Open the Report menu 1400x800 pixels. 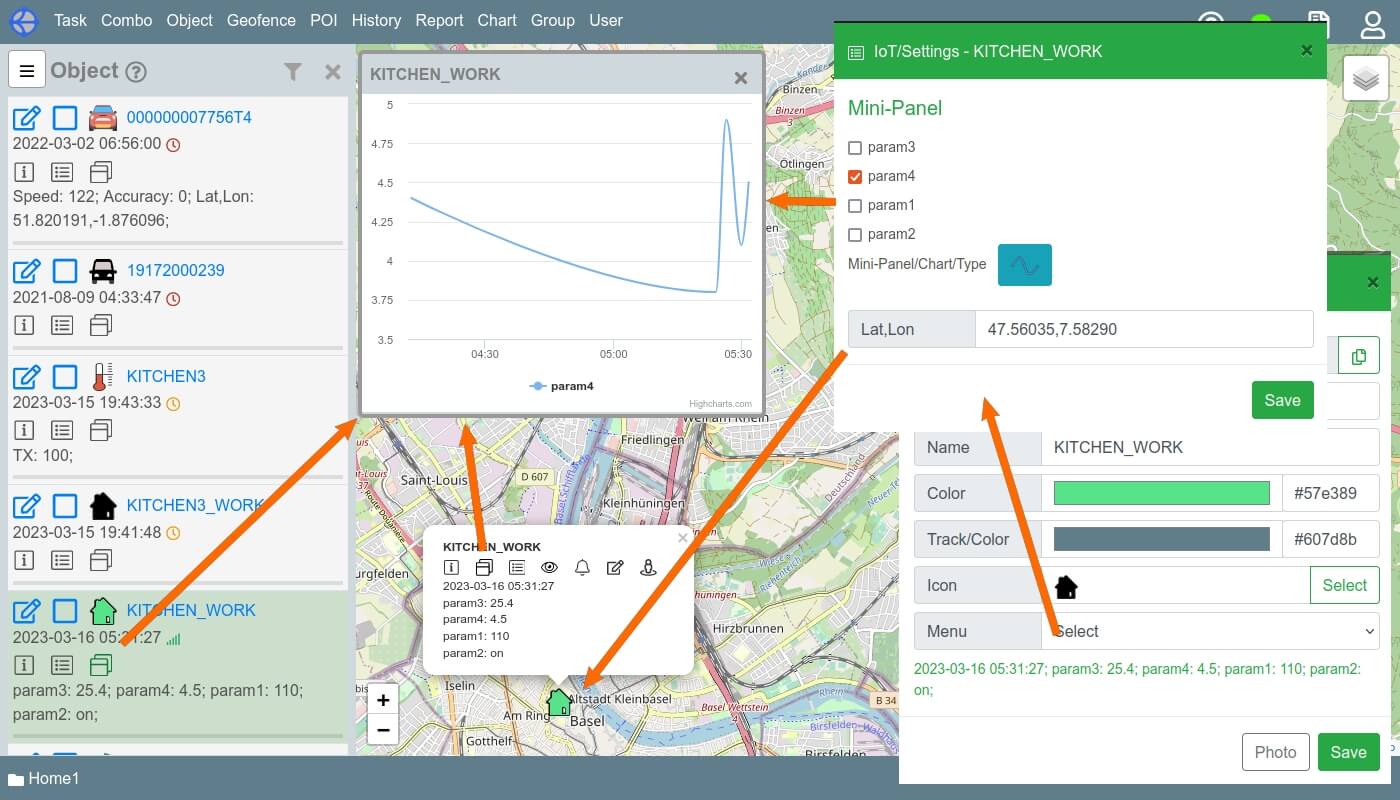pos(439,20)
